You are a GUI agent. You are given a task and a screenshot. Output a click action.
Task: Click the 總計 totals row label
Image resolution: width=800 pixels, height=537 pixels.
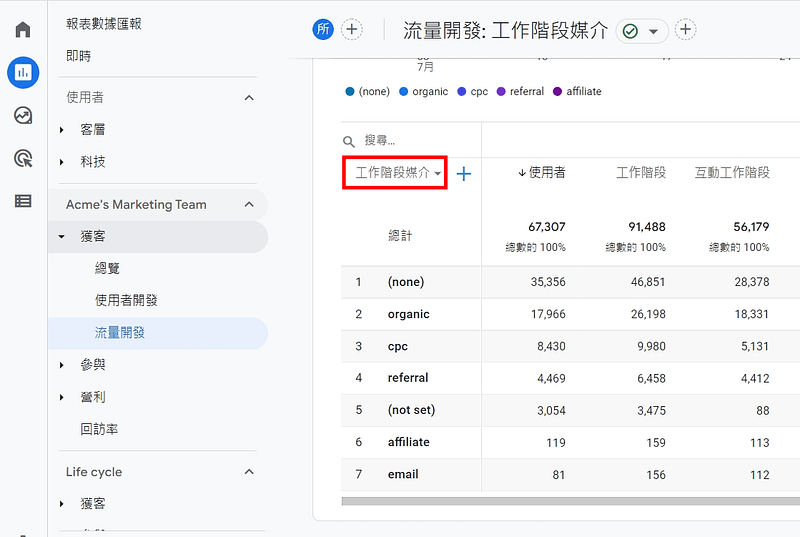[x=400, y=236]
